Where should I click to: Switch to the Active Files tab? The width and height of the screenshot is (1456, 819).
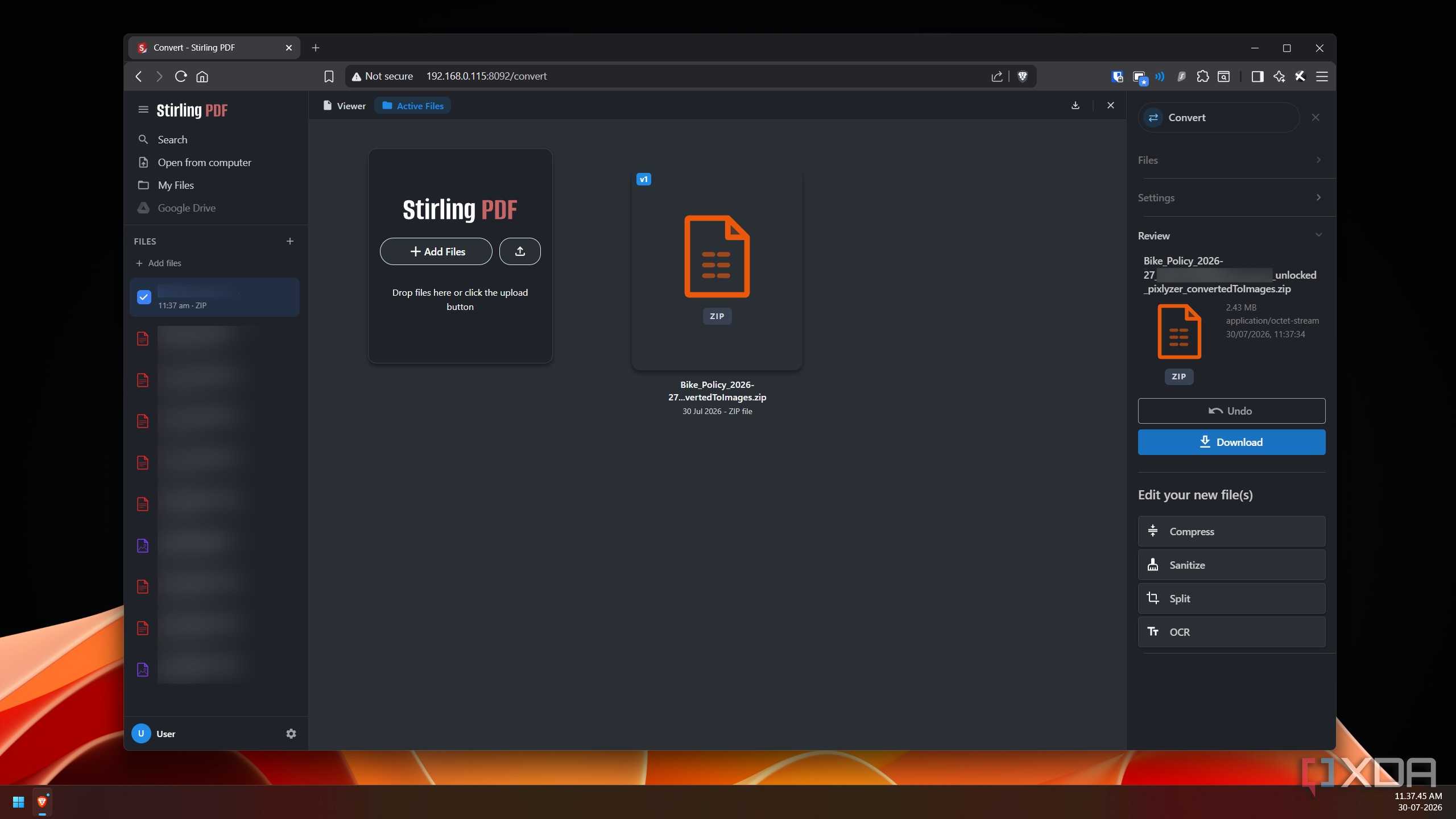click(413, 106)
